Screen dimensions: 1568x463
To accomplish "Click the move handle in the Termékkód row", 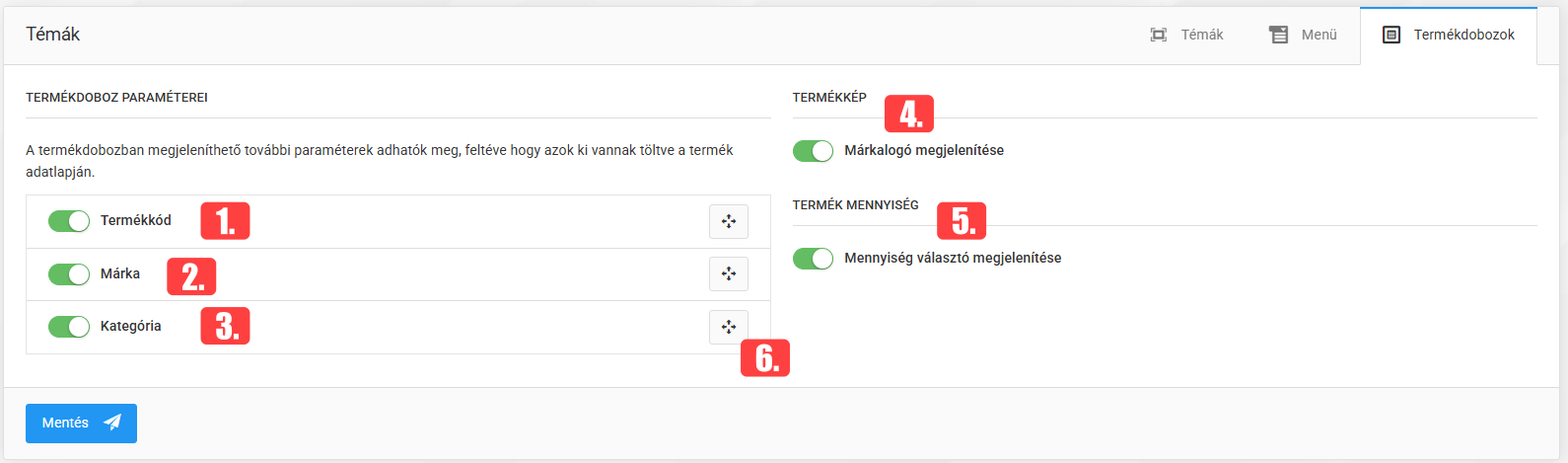I will click(x=728, y=221).
